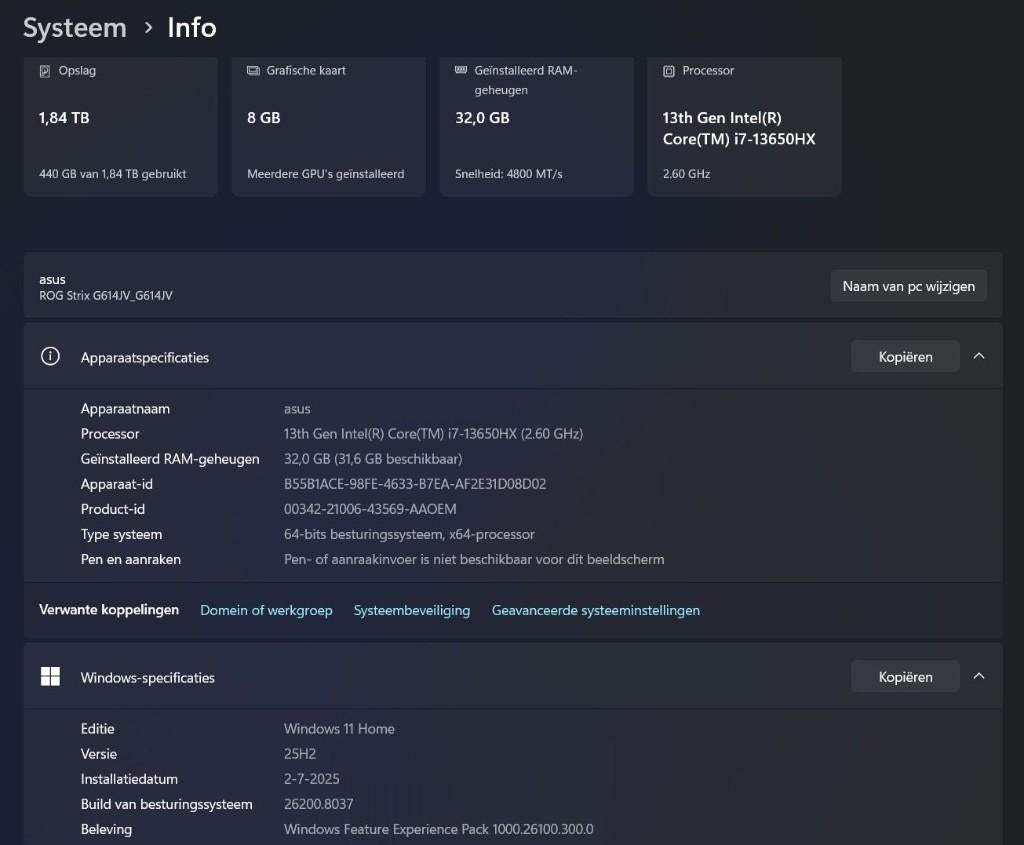Collapse the Windows-specificaties section

(x=980, y=675)
